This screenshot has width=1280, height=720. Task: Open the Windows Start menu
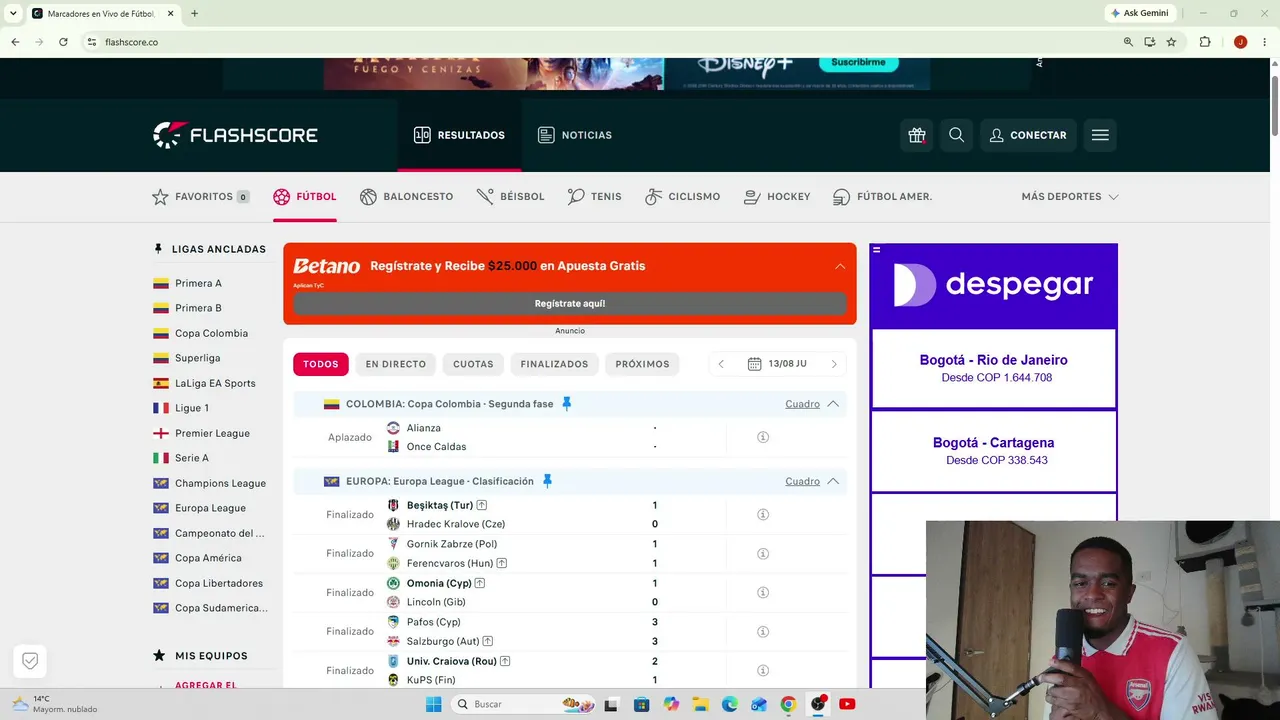(x=433, y=704)
